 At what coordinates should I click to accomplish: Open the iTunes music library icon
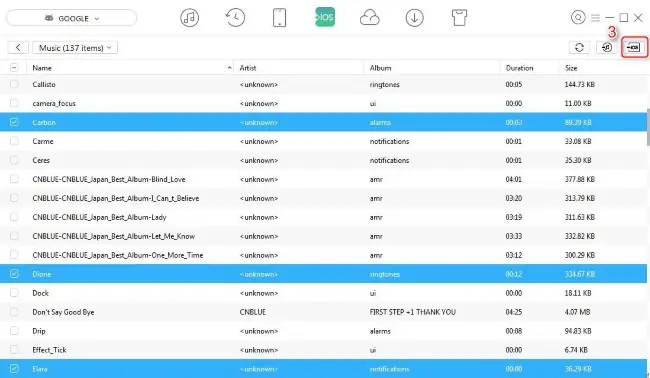pyautogui.click(x=189, y=18)
